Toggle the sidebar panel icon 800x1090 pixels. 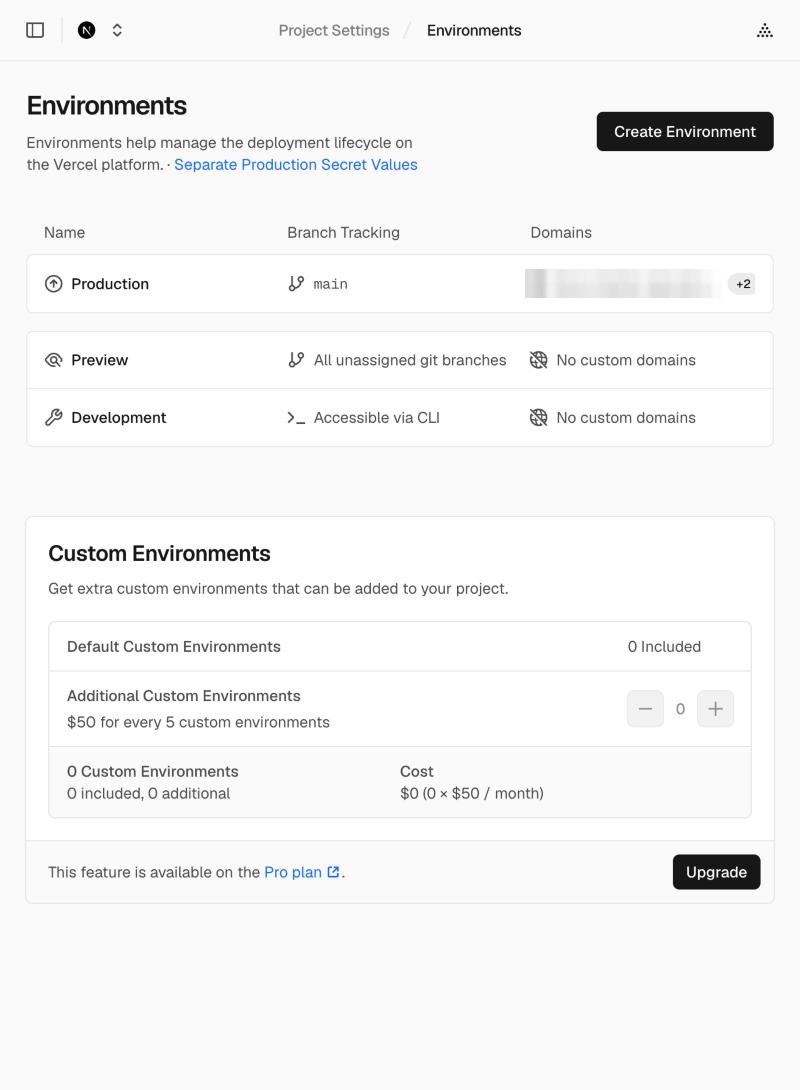tap(35, 30)
